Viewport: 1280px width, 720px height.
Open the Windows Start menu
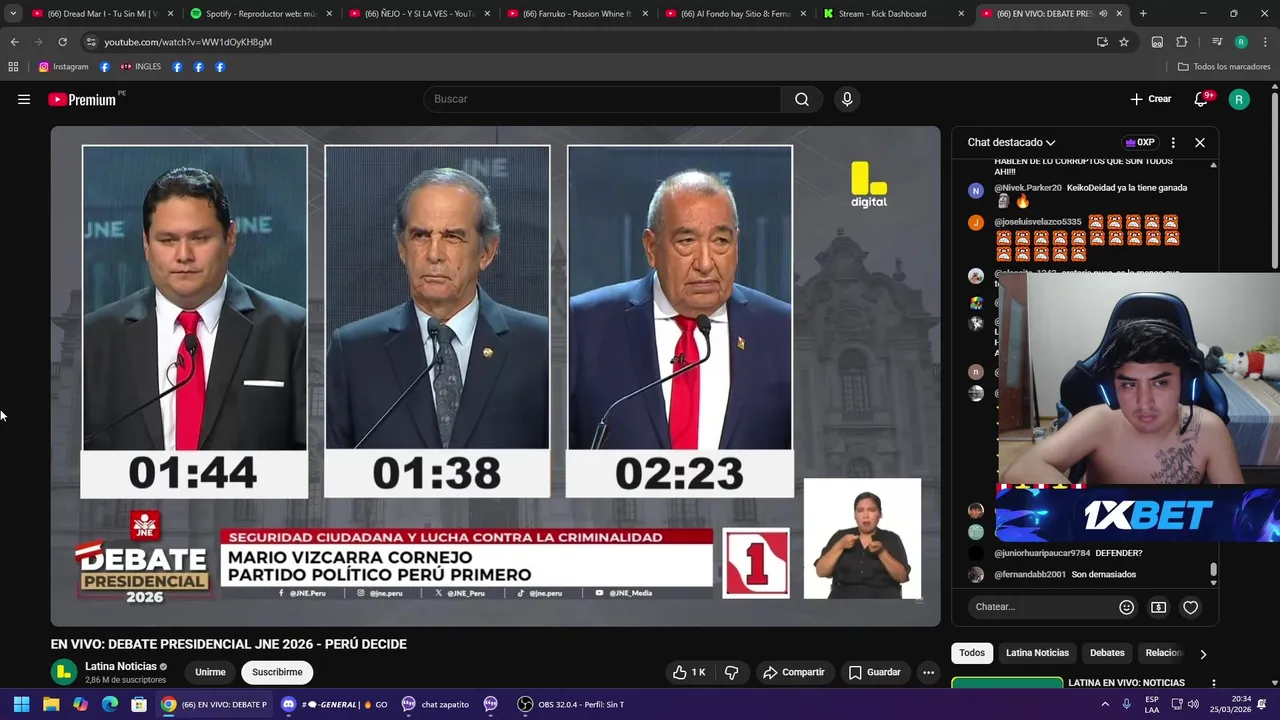(x=21, y=704)
